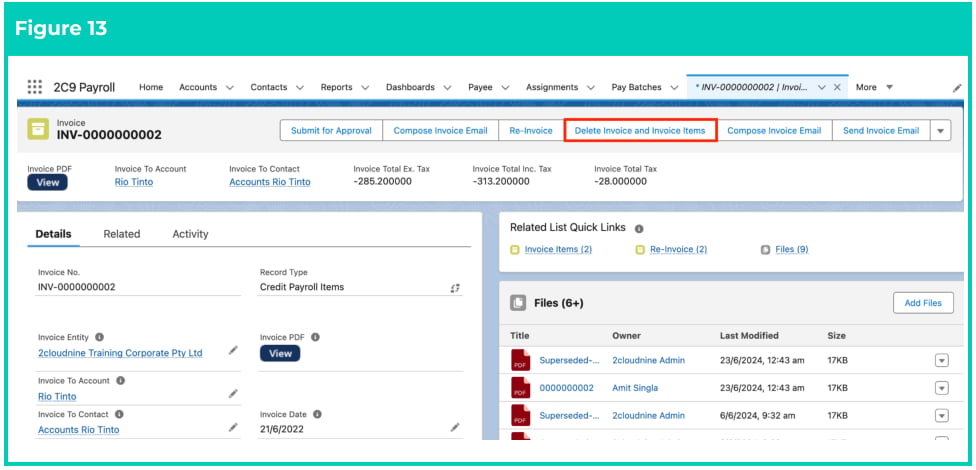Click info icon next to Invoice Date

pyautogui.click(x=317, y=414)
